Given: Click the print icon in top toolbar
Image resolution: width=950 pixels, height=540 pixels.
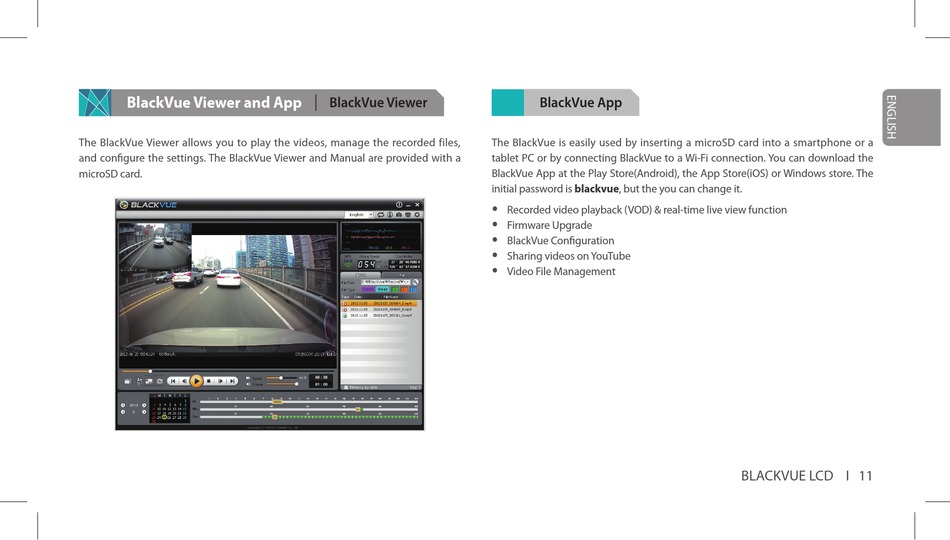Looking at the screenshot, I should (408, 215).
